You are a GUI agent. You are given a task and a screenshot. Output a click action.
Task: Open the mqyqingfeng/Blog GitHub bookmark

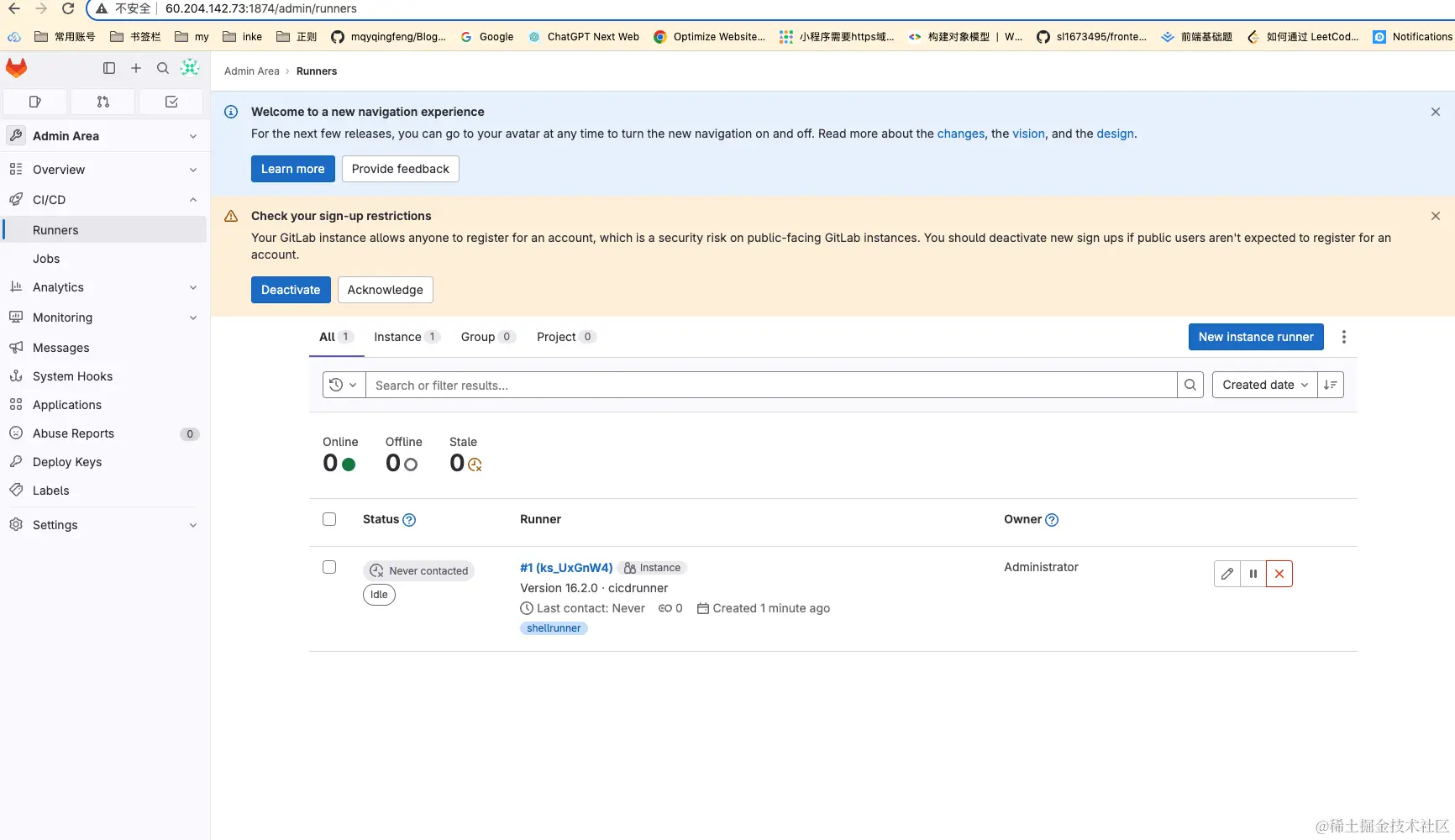click(389, 37)
